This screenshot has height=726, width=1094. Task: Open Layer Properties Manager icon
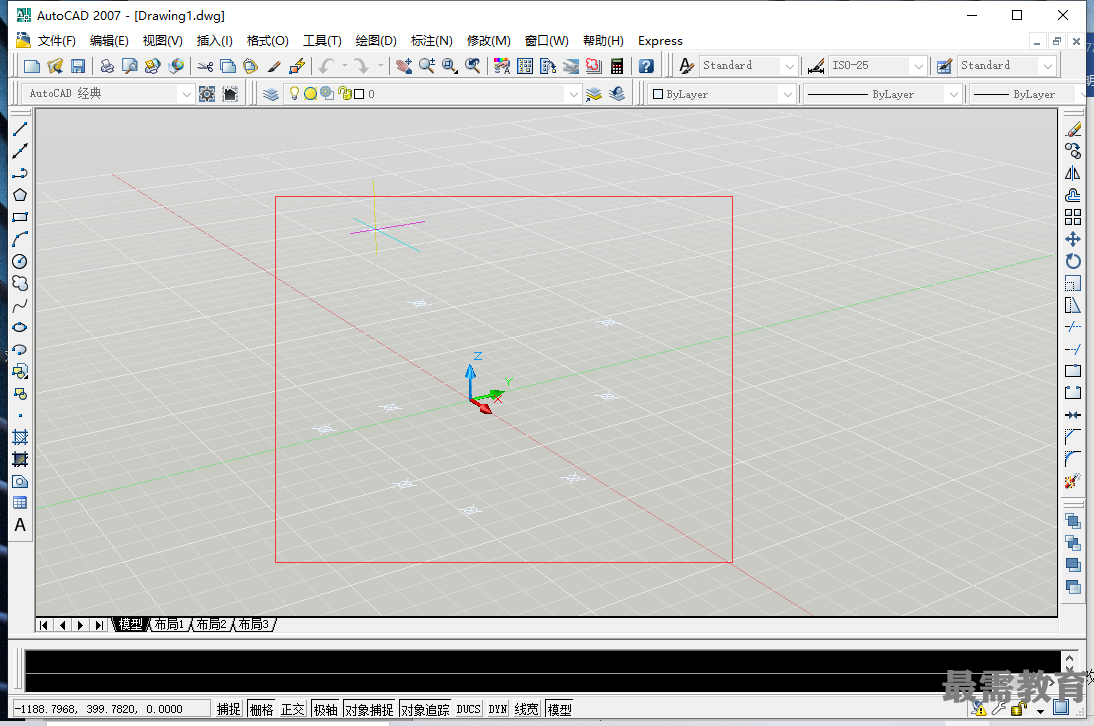tap(271, 93)
